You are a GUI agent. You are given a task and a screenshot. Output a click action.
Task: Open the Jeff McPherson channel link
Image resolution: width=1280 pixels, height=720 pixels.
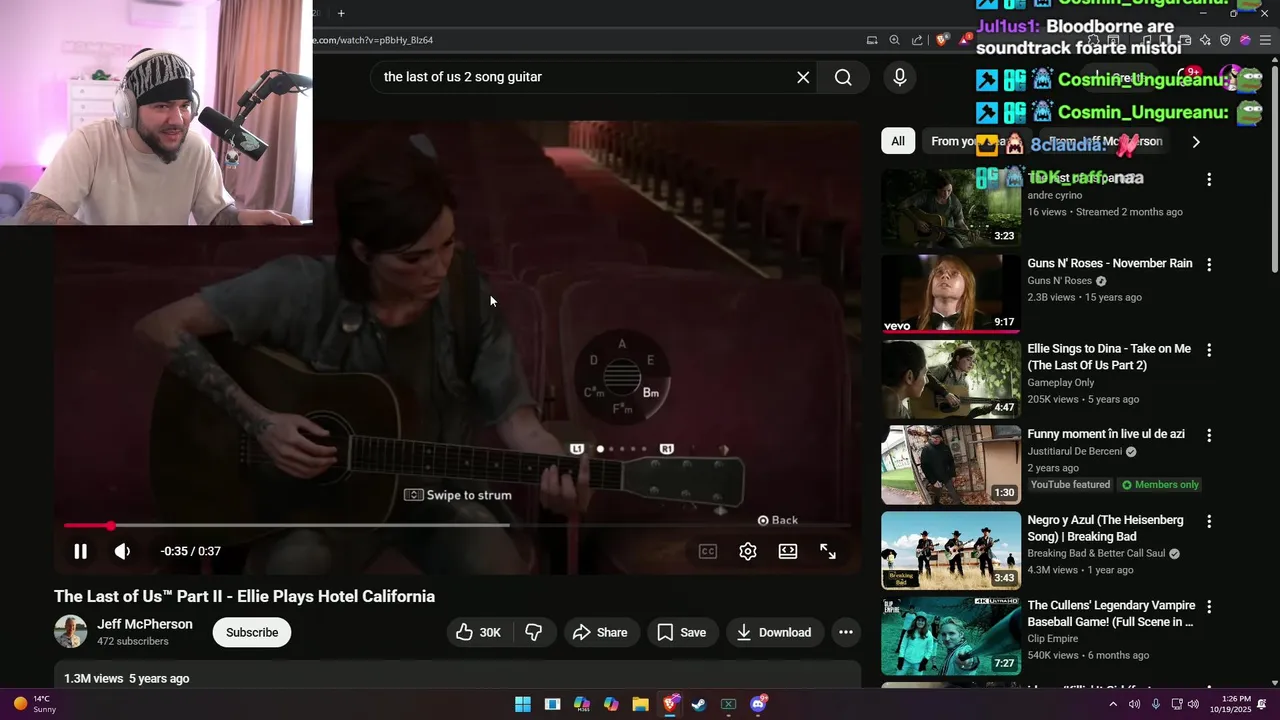pyautogui.click(x=145, y=624)
